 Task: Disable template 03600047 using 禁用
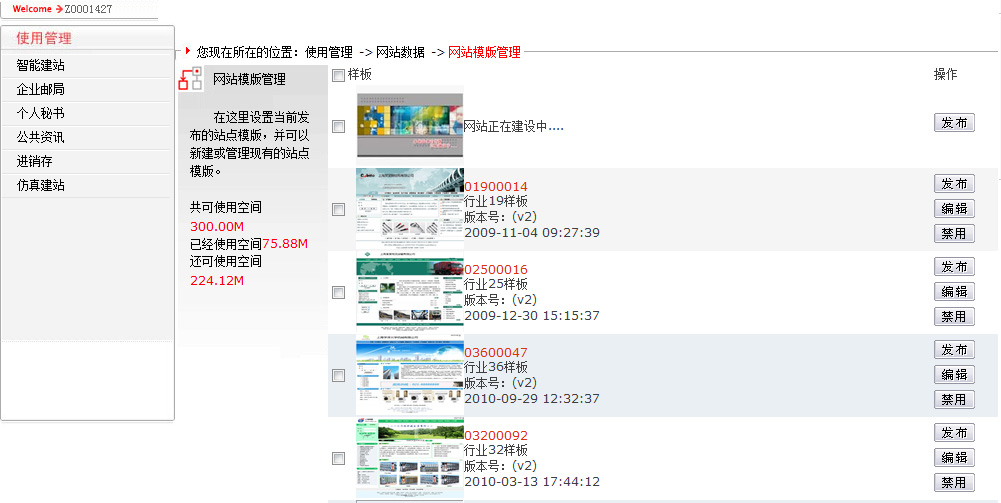point(954,399)
